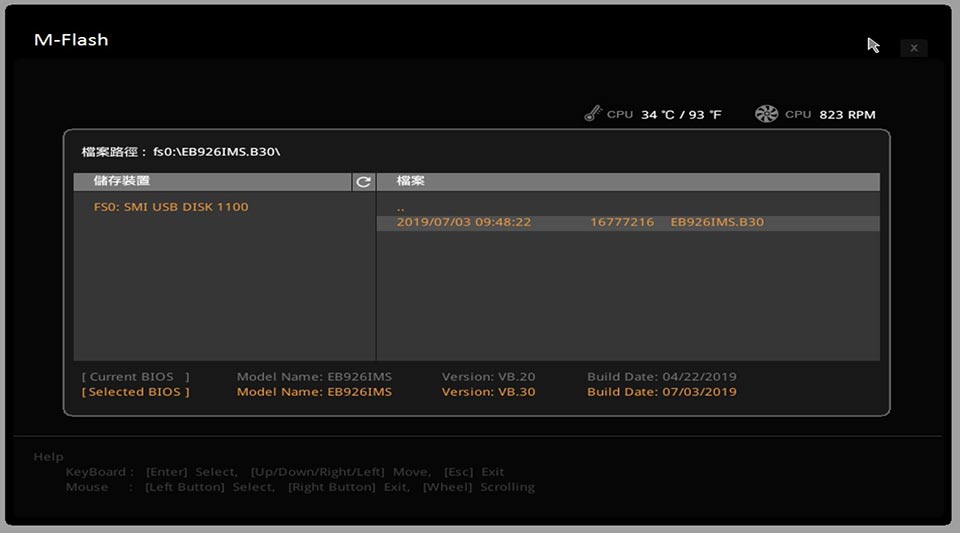
Task: Click the 34 °C / 93 °F temperature reading
Action: pyautogui.click(x=681, y=114)
